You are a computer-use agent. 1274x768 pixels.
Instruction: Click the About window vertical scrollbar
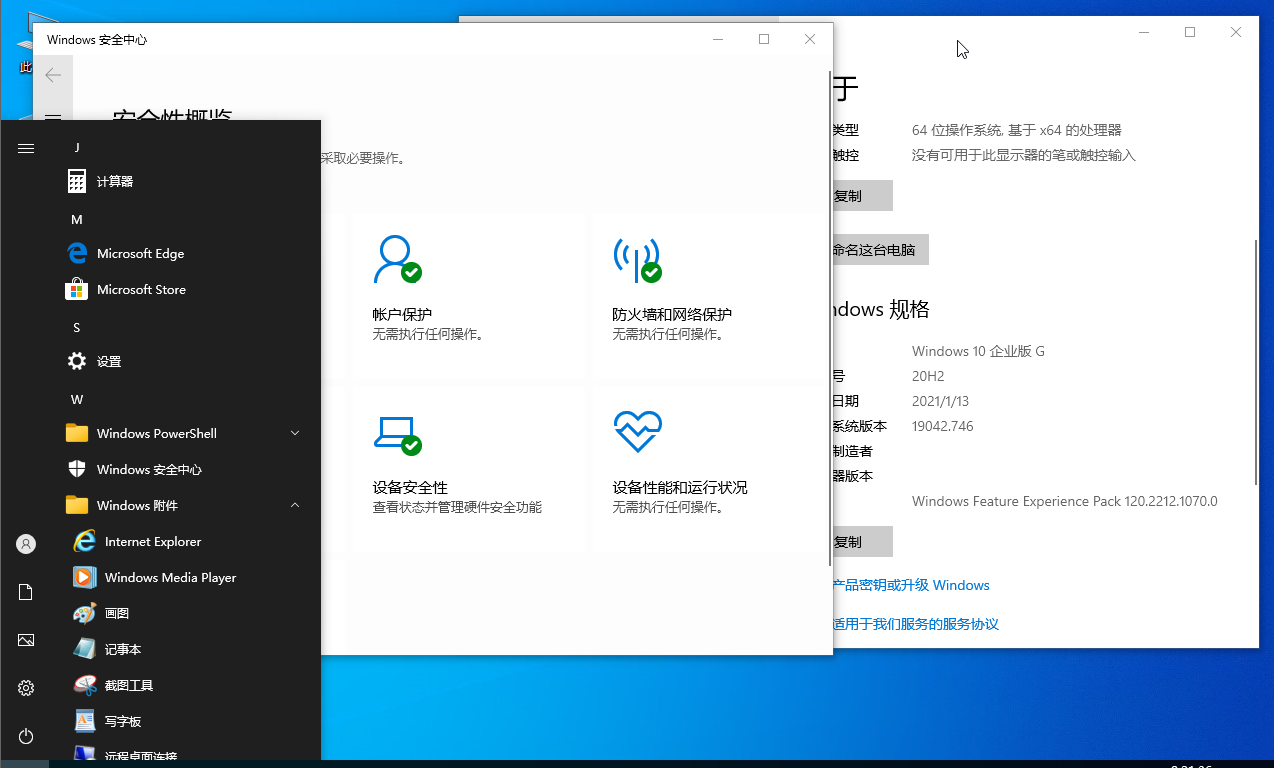(1257, 360)
